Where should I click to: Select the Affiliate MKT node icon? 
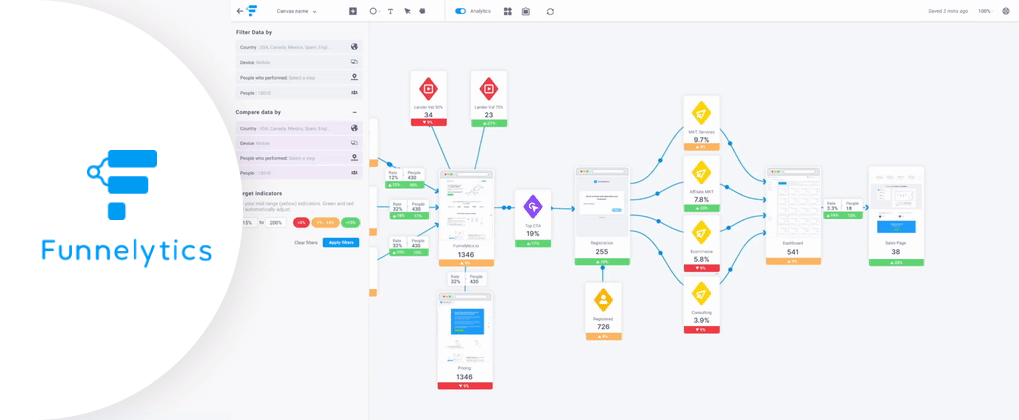(701, 173)
